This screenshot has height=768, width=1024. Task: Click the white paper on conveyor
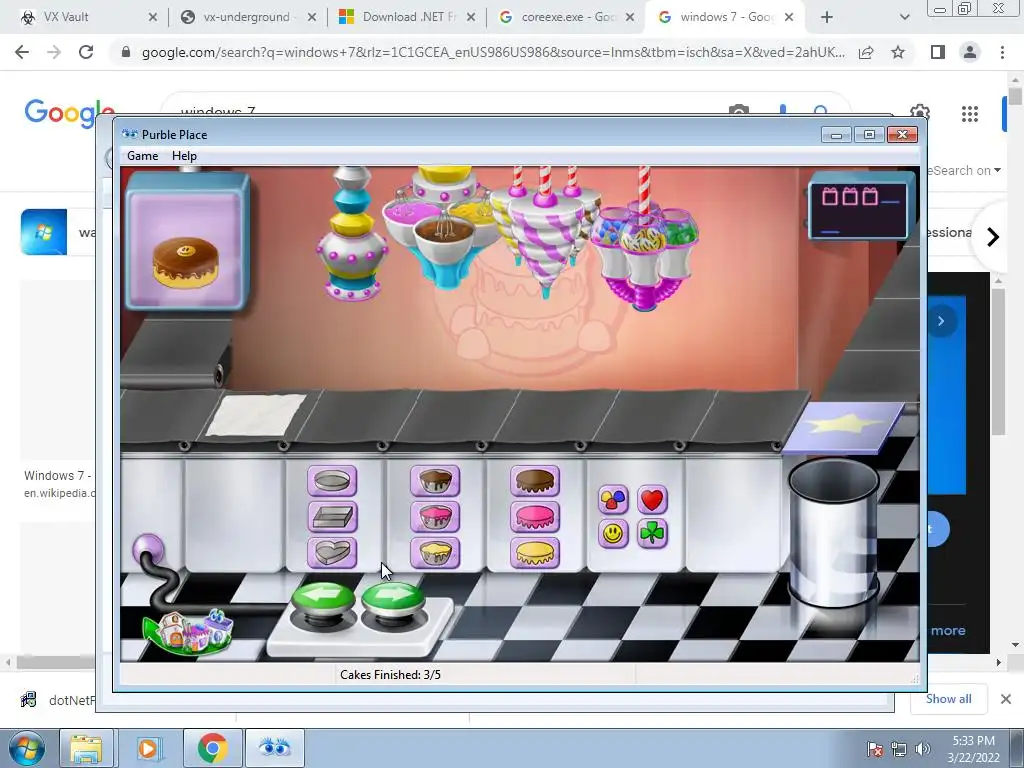(255, 415)
